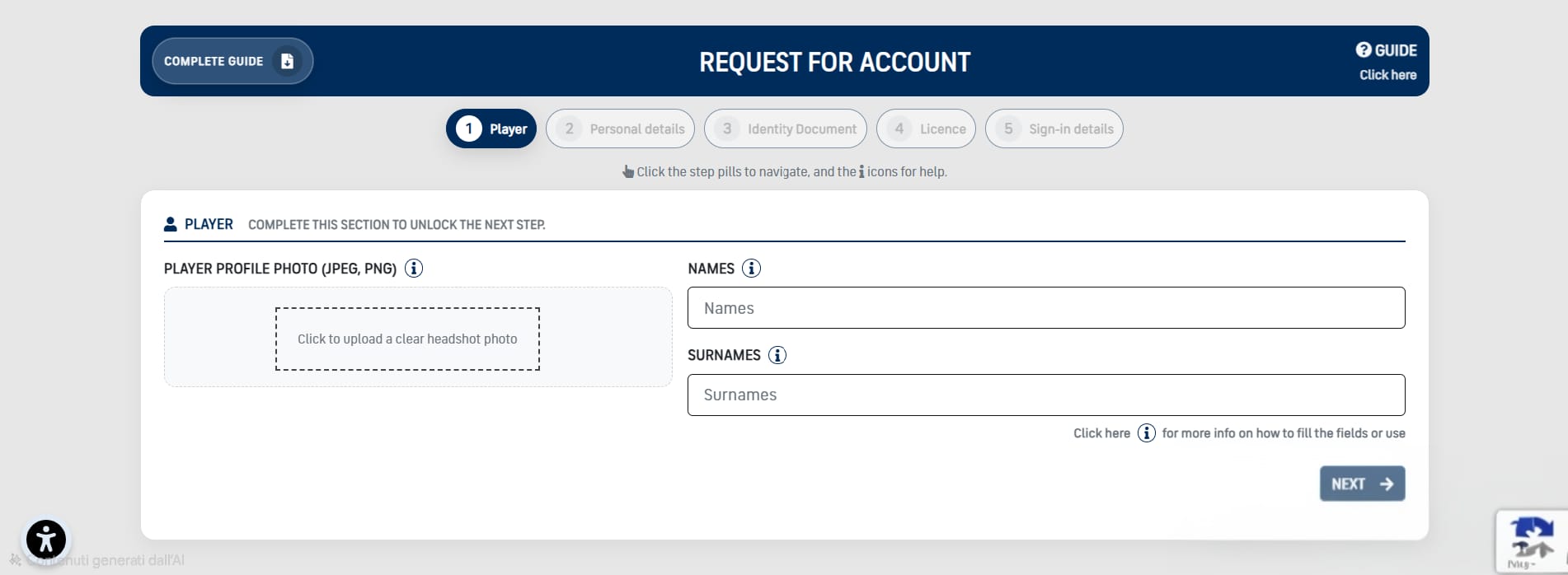
Task: Open the Licence step pill
Action: (926, 129)
